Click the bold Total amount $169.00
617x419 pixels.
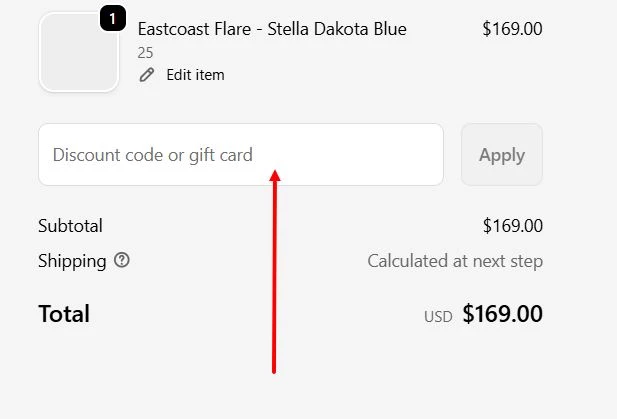coord(502,315)
